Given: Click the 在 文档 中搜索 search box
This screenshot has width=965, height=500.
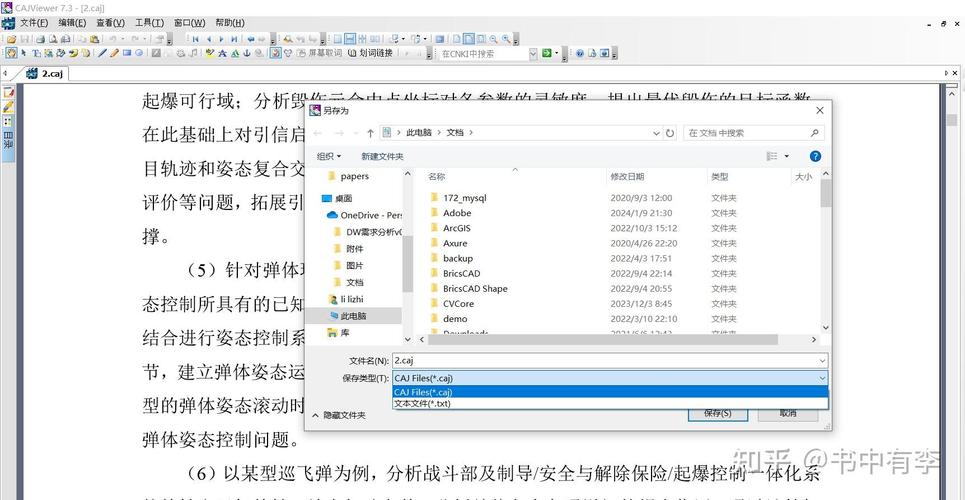Looking at the screenshot, I should [x=753, y=132].
